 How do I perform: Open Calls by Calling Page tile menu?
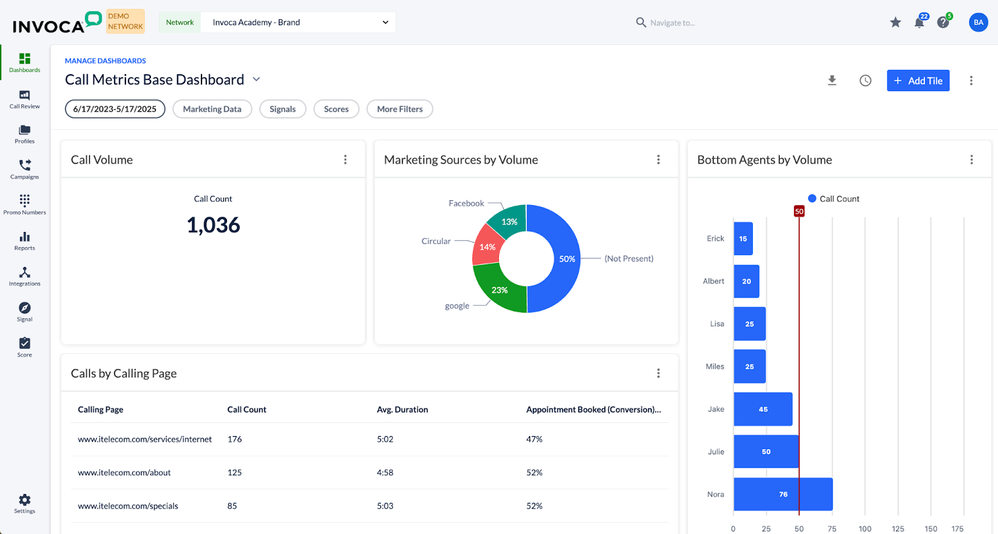pyautogui.click(x=659, y=374)
